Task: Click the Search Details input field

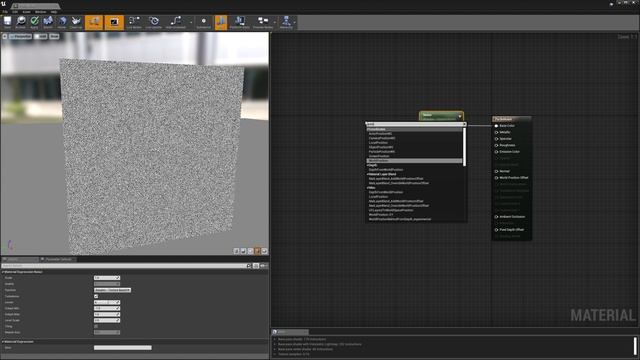Action: 123,266
